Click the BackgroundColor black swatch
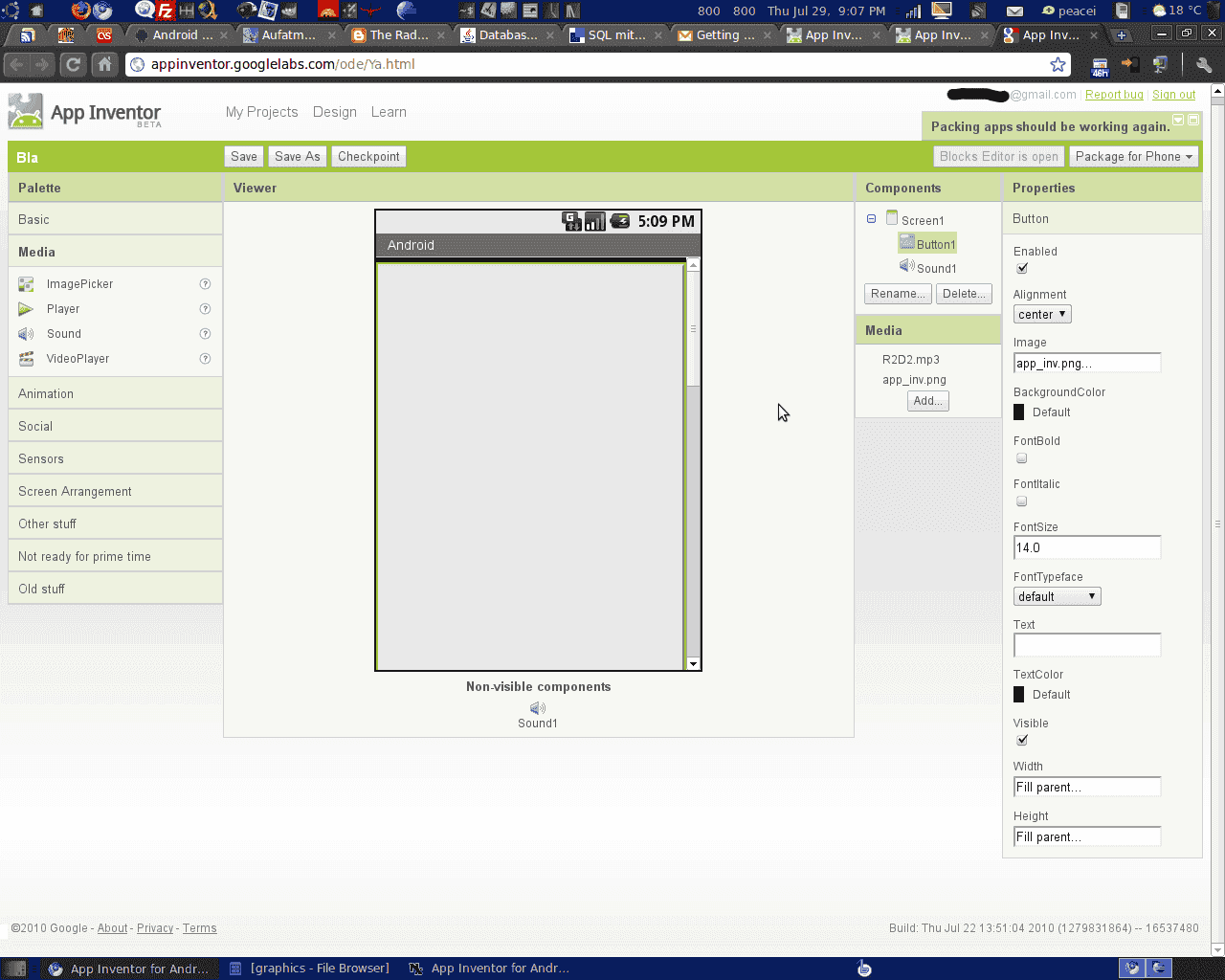 [x=1019, y=412]
